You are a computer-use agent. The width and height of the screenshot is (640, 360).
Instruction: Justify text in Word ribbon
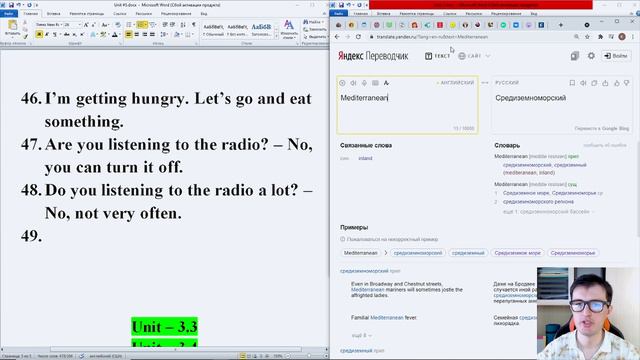[152, 35]
